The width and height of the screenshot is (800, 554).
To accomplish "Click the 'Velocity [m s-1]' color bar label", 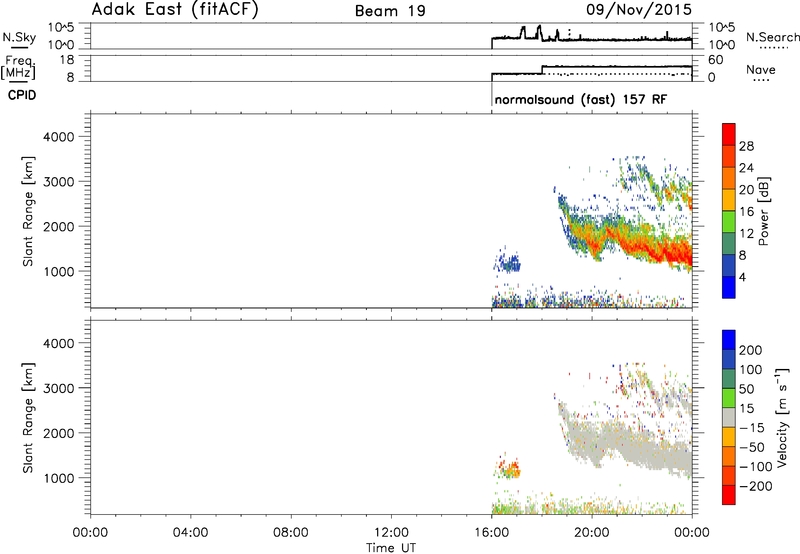I will 781,417.
